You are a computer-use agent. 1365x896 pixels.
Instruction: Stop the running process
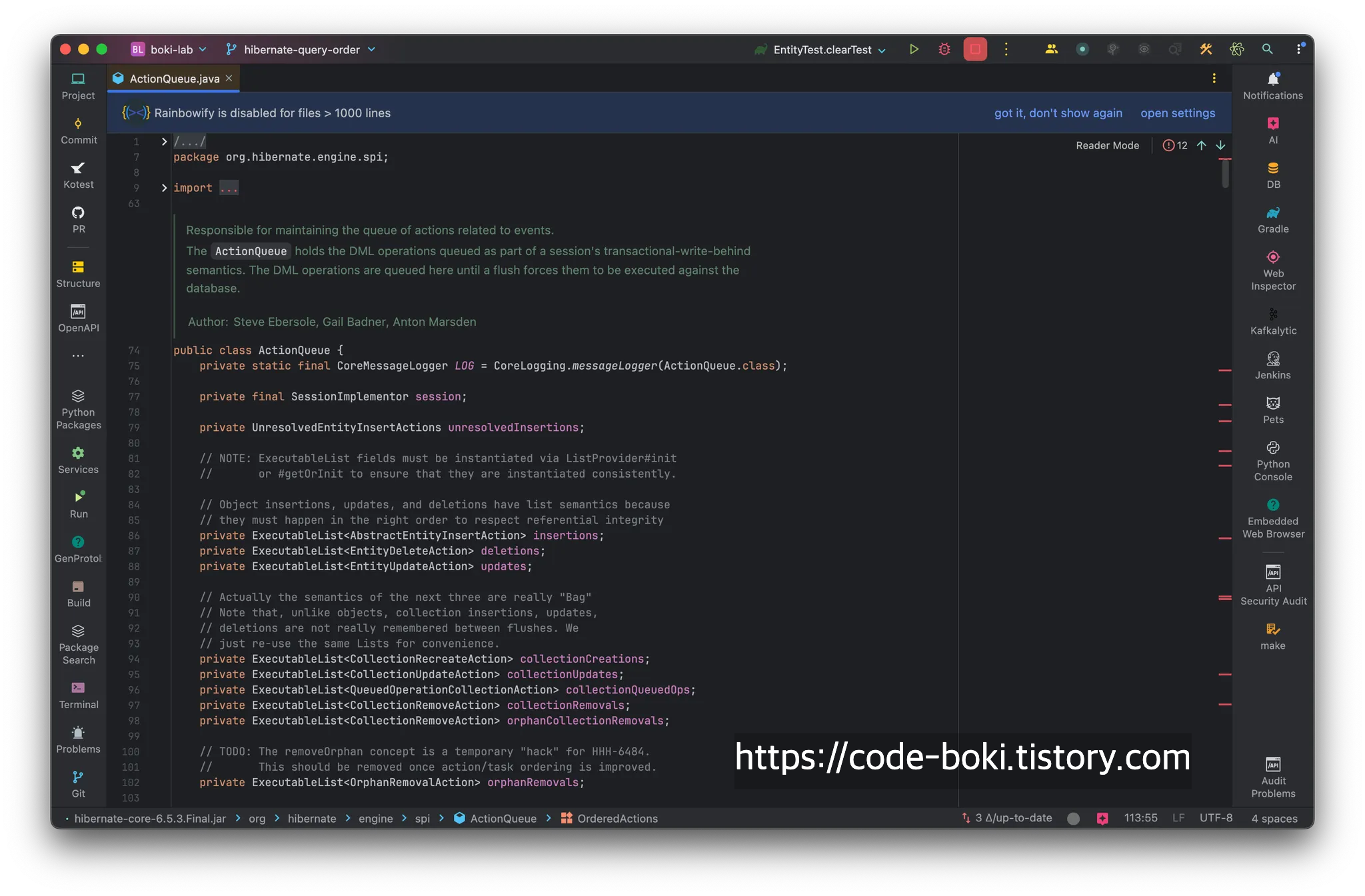[x=974, y=49]
